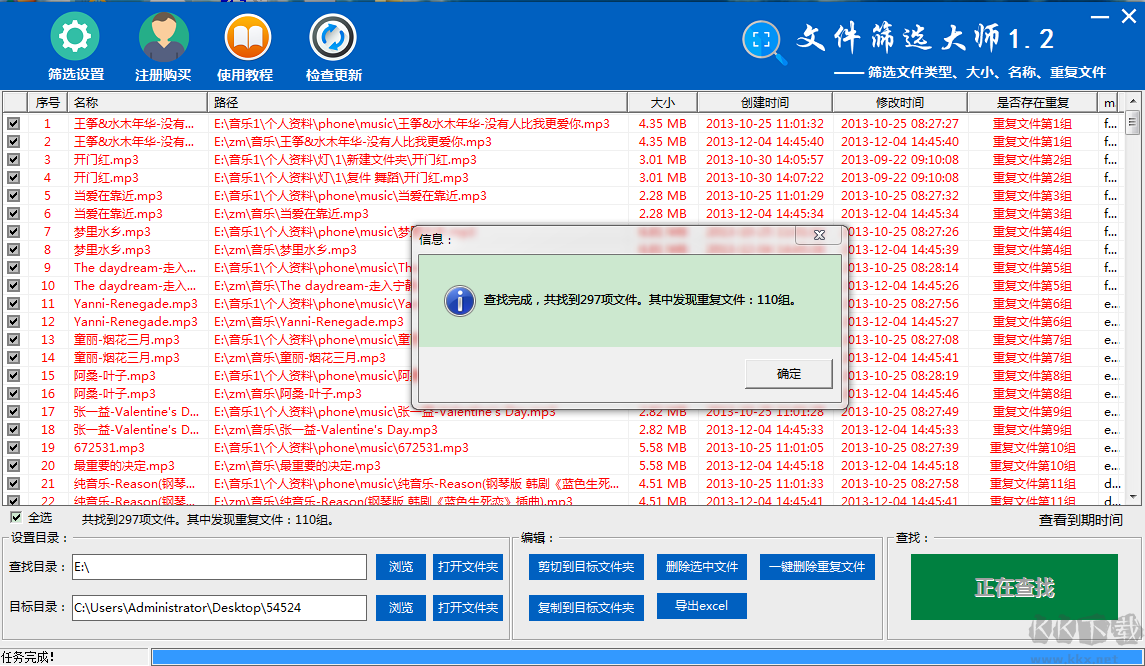Click 确定 in the info dialog

789,374
